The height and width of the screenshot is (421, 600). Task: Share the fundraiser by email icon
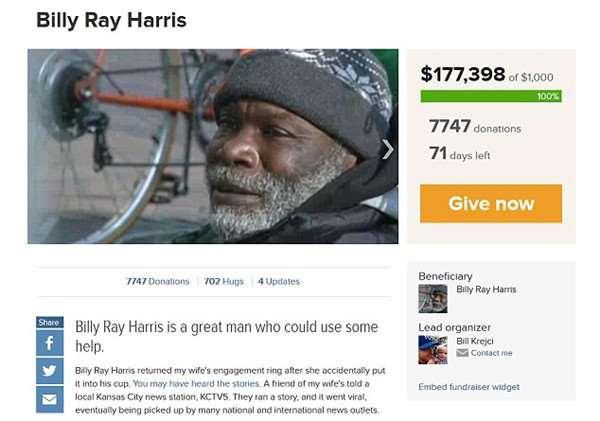tap(50, 400)
